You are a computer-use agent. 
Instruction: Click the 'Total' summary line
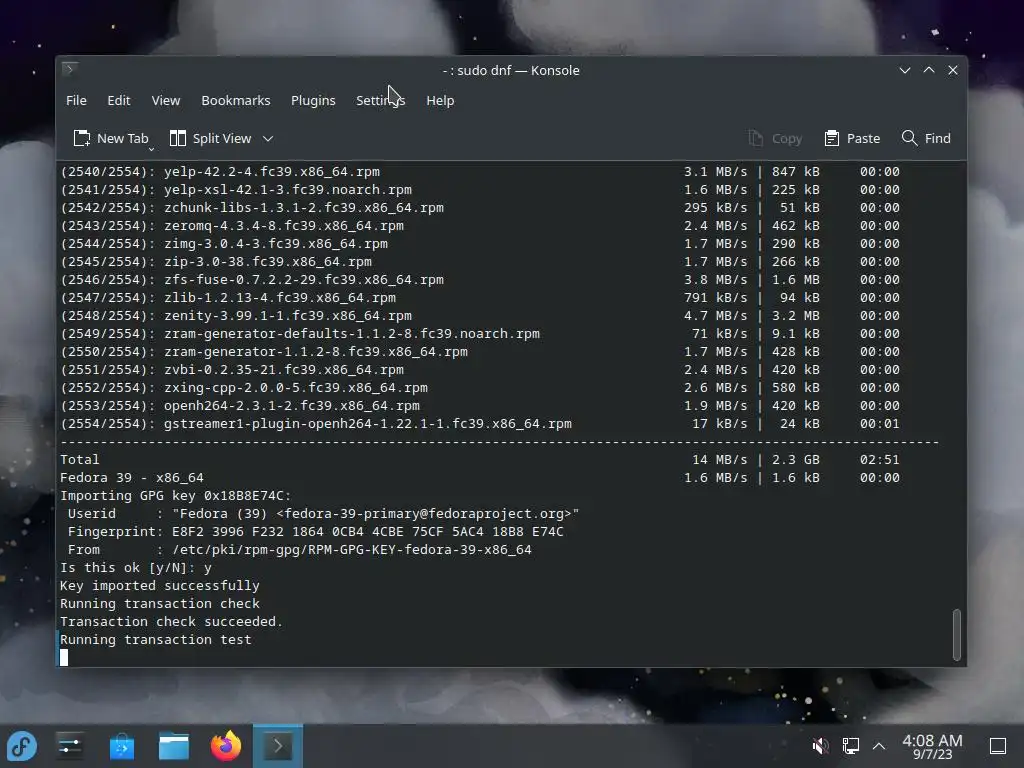pos(480,460)
